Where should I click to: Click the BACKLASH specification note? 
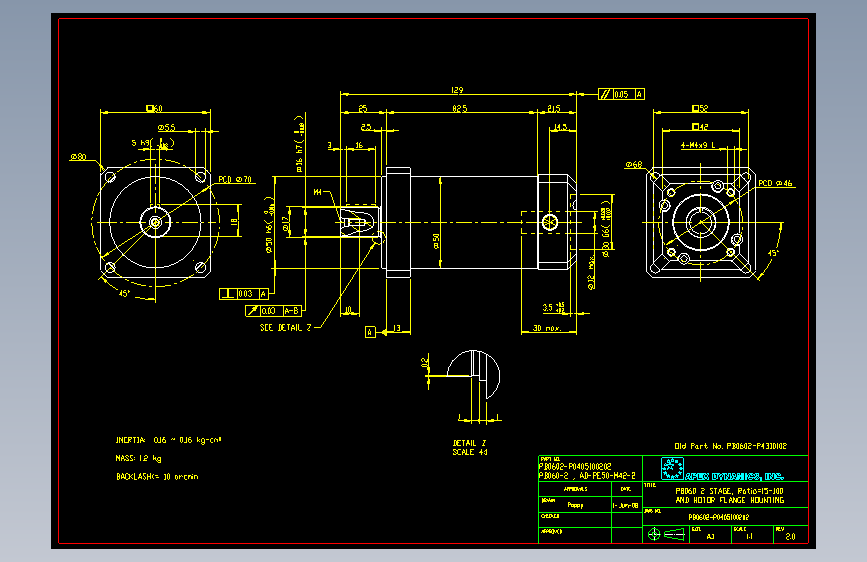coord(157,476)
